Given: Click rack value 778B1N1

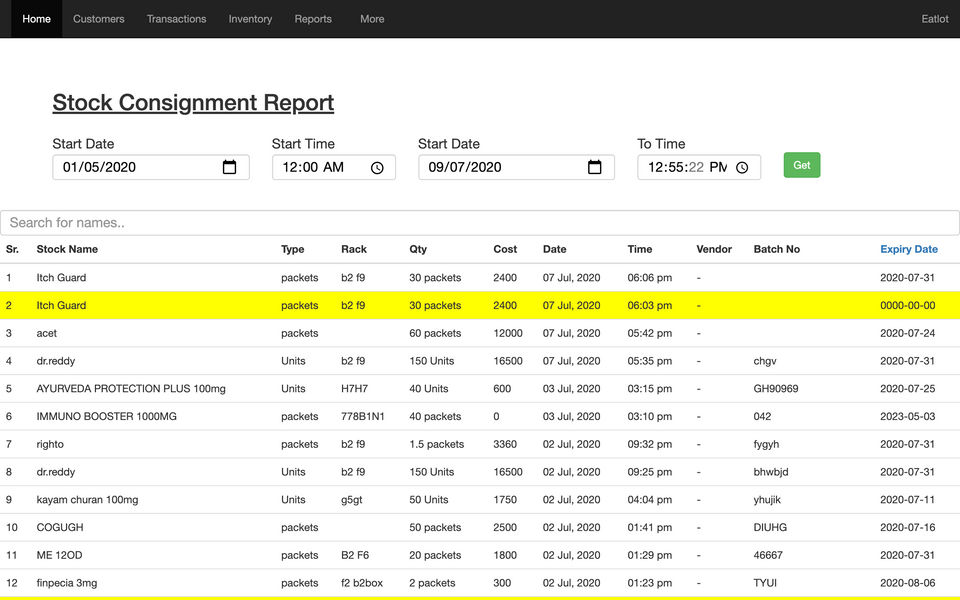Looking at the screenshot, I should [x=362, y=416].
